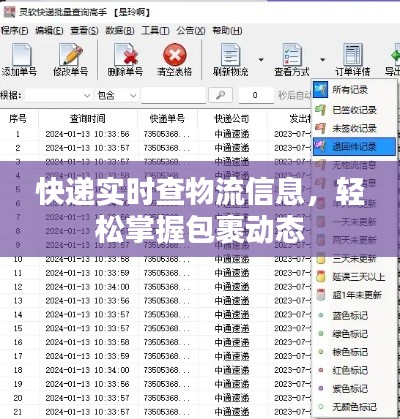Click the search keyword input field
The image size is (400, 419).
[173, 96]
